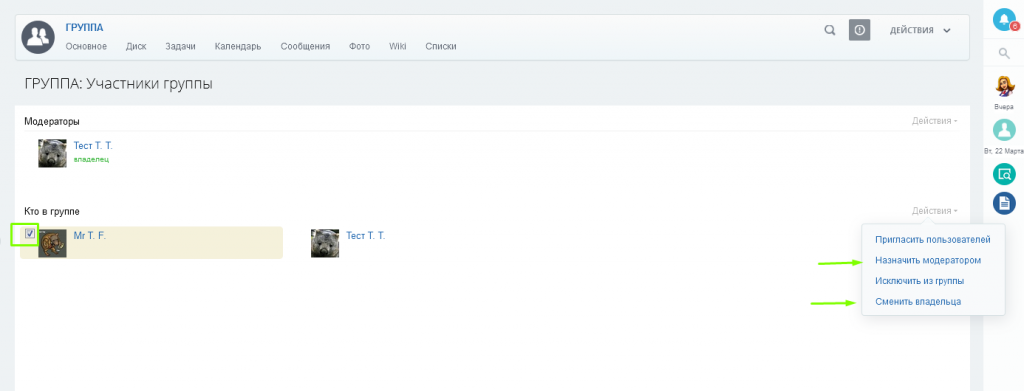This screenshot has height=391, width=1024.
Task: Switch to the Wiki tab
Action: click(x=398, y=46)
